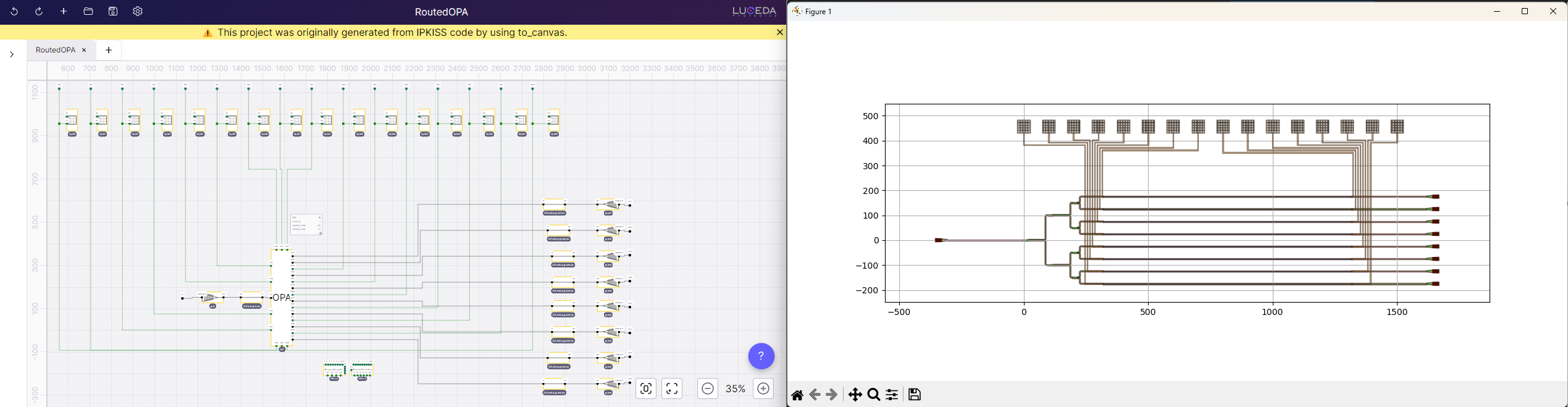Reset Figure 1 to home view
The height and width of the screenshot is (407, 1568).
797,395
